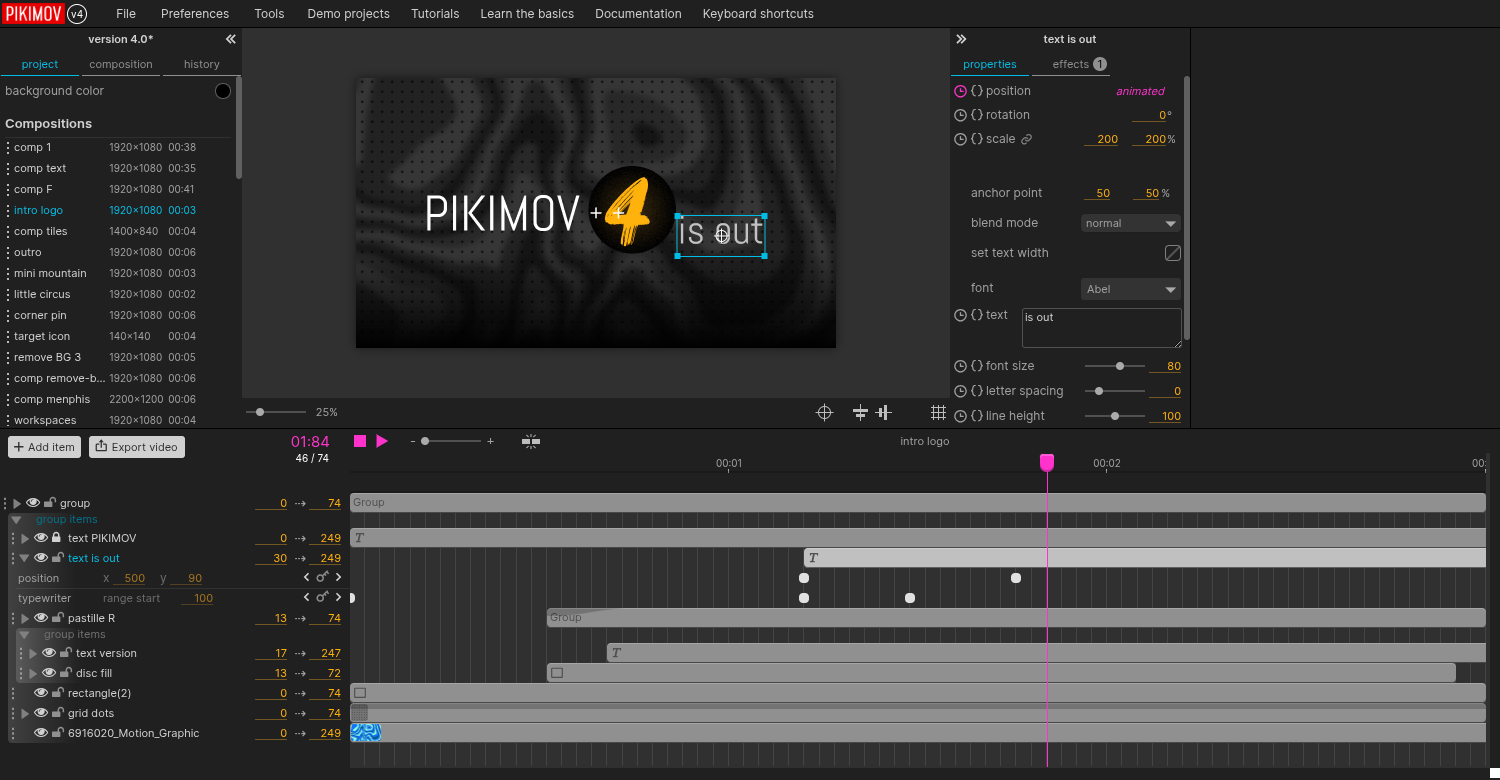The image size is (1500, 780).
Task: Switch to the effects tab
Action: click(x=1079, y=64)
